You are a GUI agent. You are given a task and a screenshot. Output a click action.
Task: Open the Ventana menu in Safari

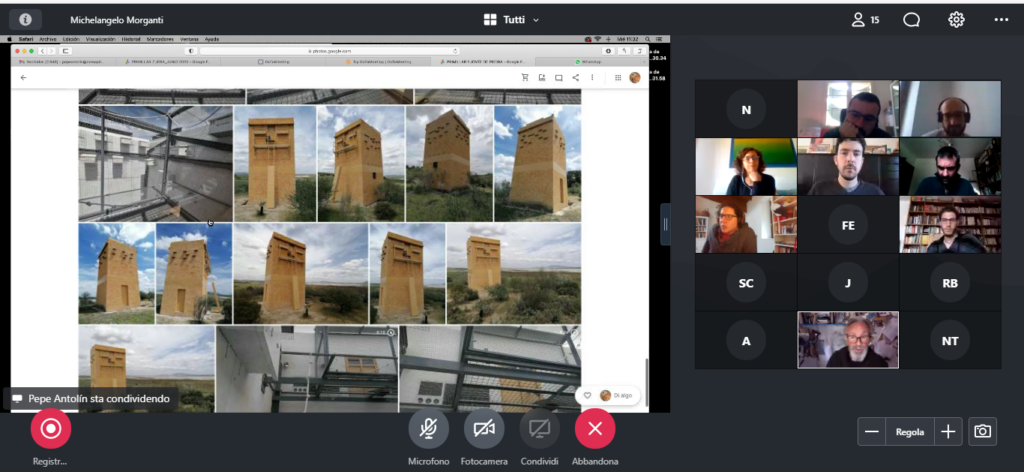[189, 39]
